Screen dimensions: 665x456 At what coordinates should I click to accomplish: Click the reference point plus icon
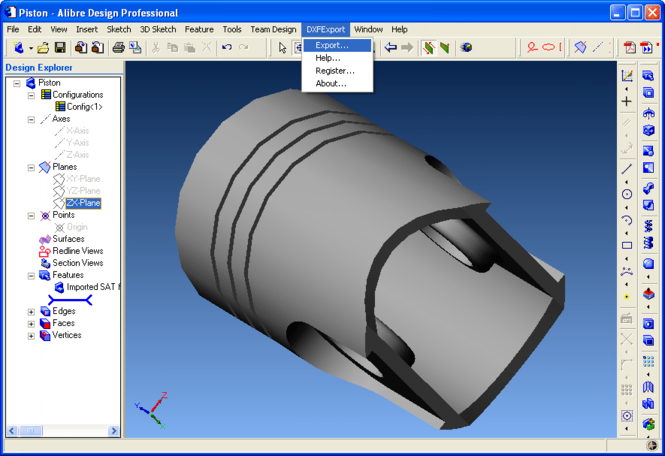tap(627, 101)
